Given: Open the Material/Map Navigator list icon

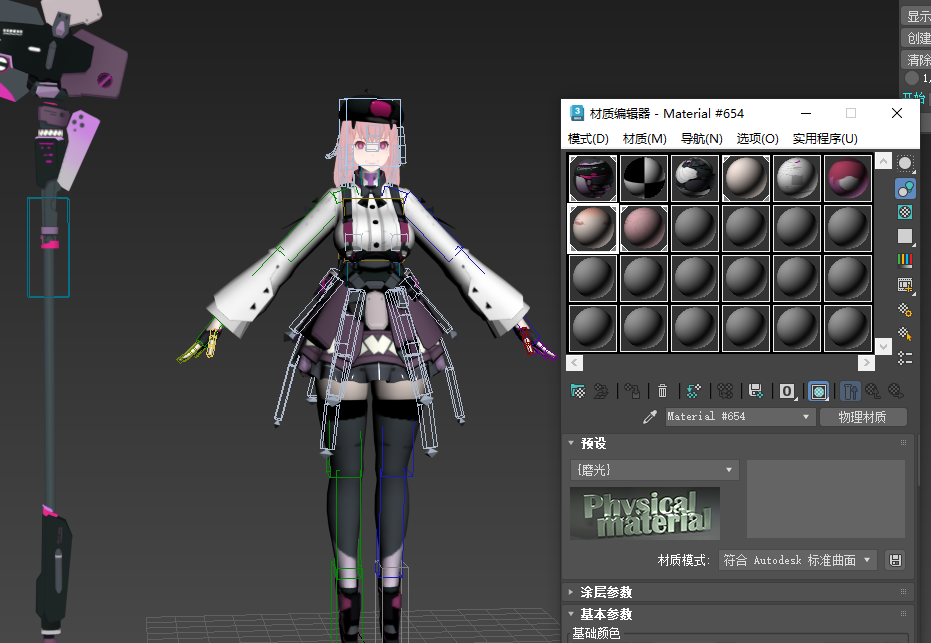Looking at the screenshot, I should [x=905, y=357].
